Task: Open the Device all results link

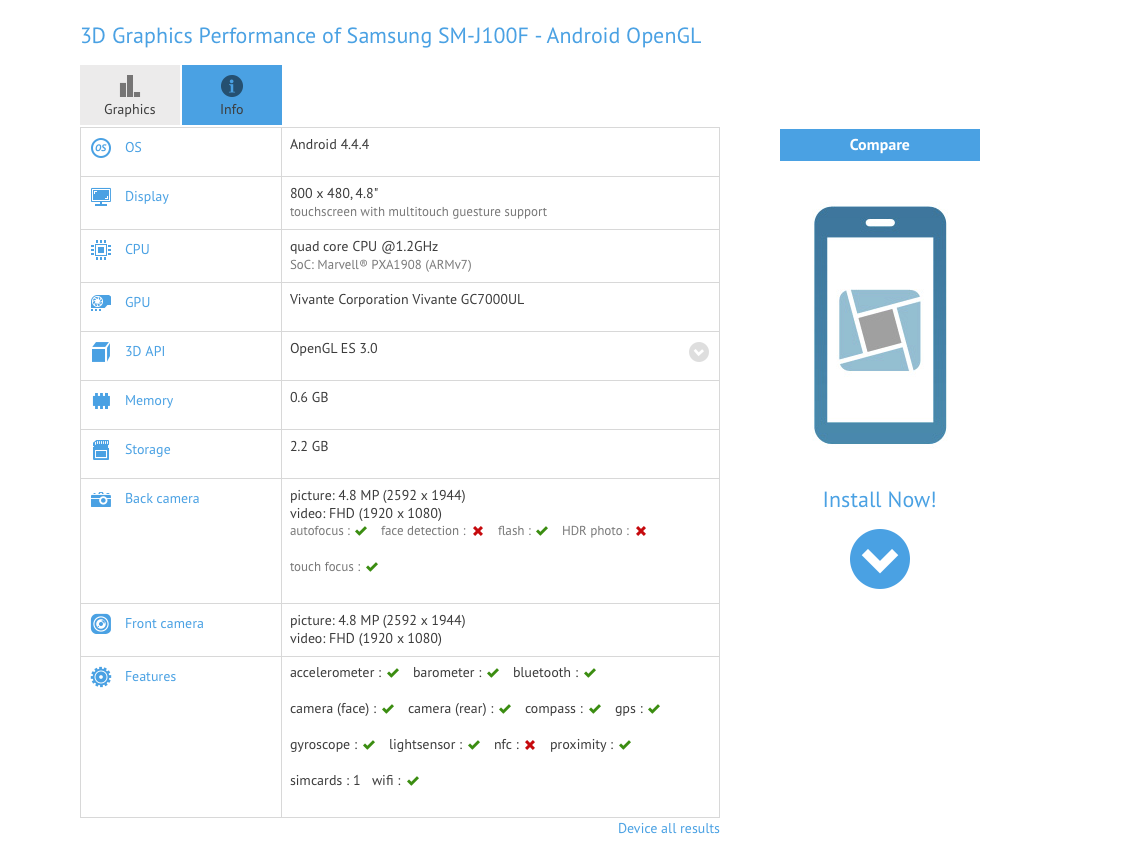Action: coord(668,828)
